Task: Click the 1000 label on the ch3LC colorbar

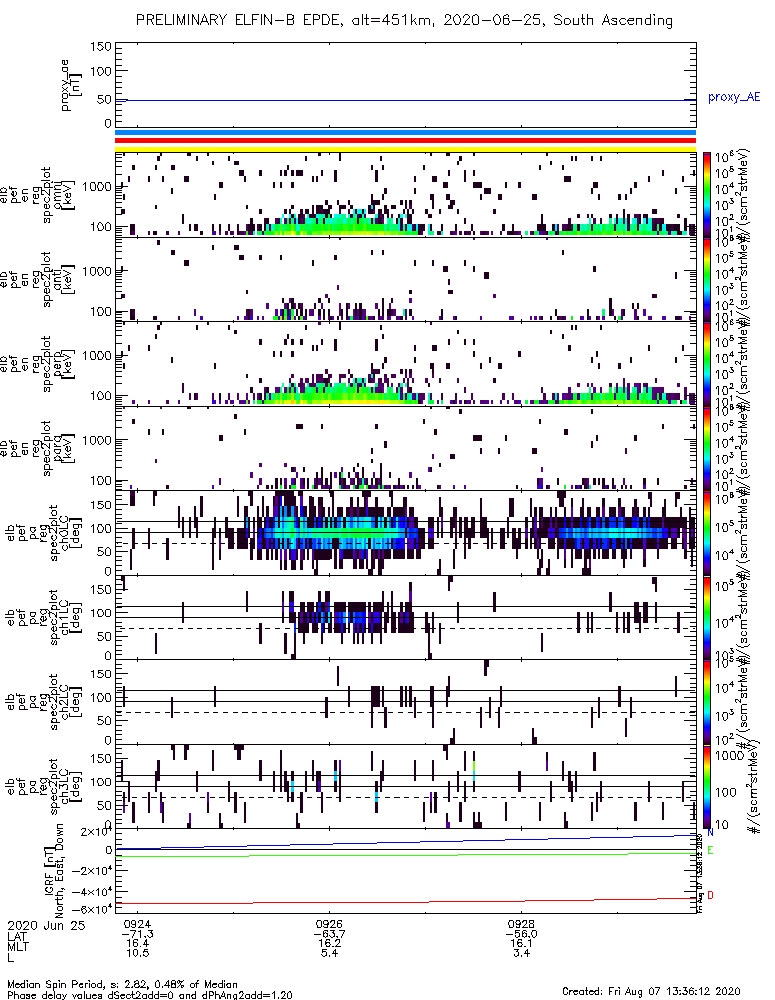Action: click(728, 756)
